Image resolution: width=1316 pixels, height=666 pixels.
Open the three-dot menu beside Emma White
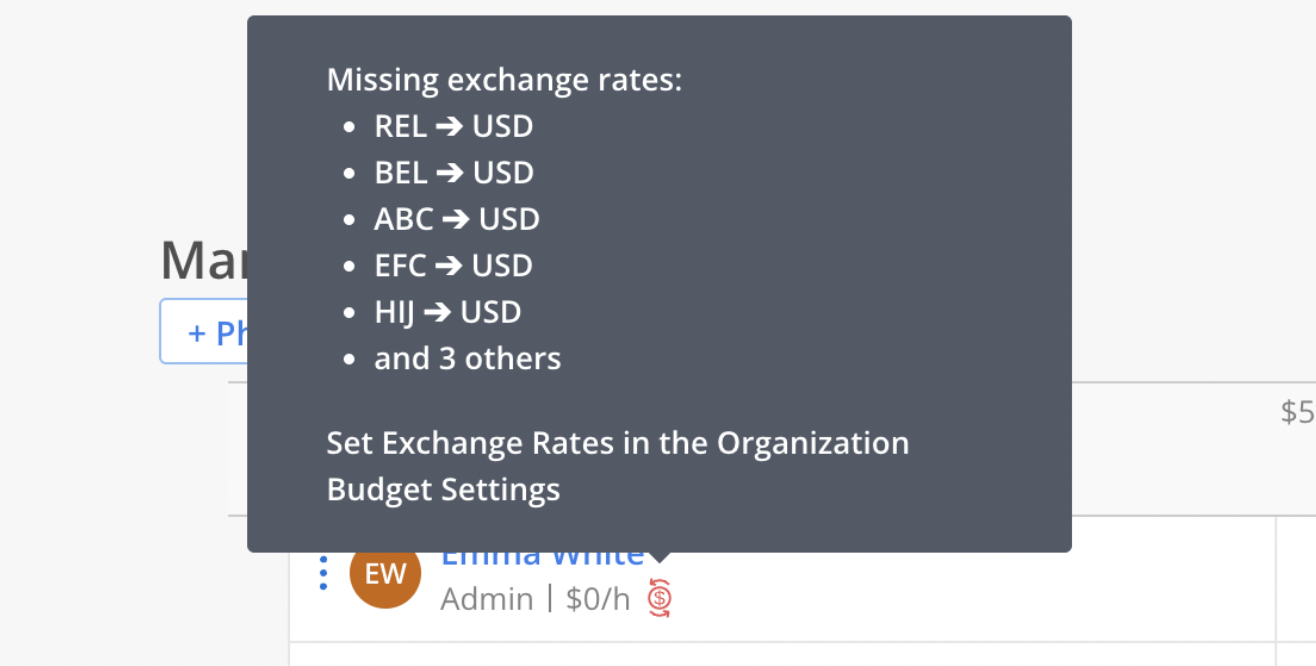(323, 573)
